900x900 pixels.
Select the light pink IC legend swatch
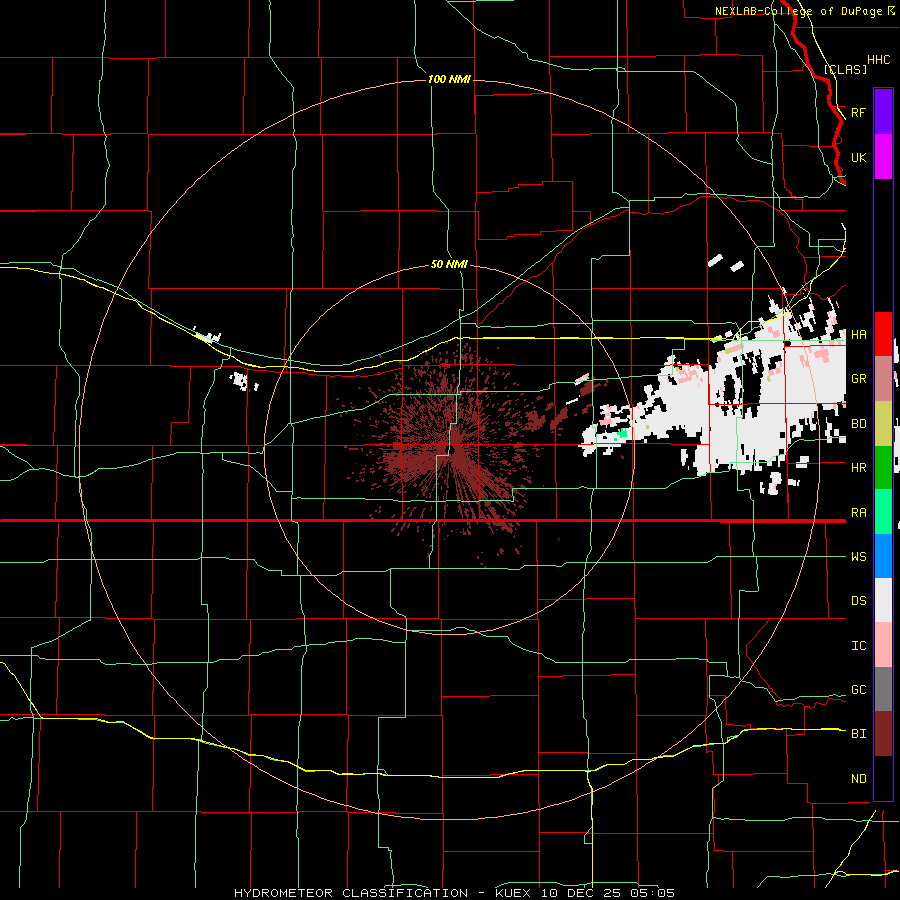883,645
